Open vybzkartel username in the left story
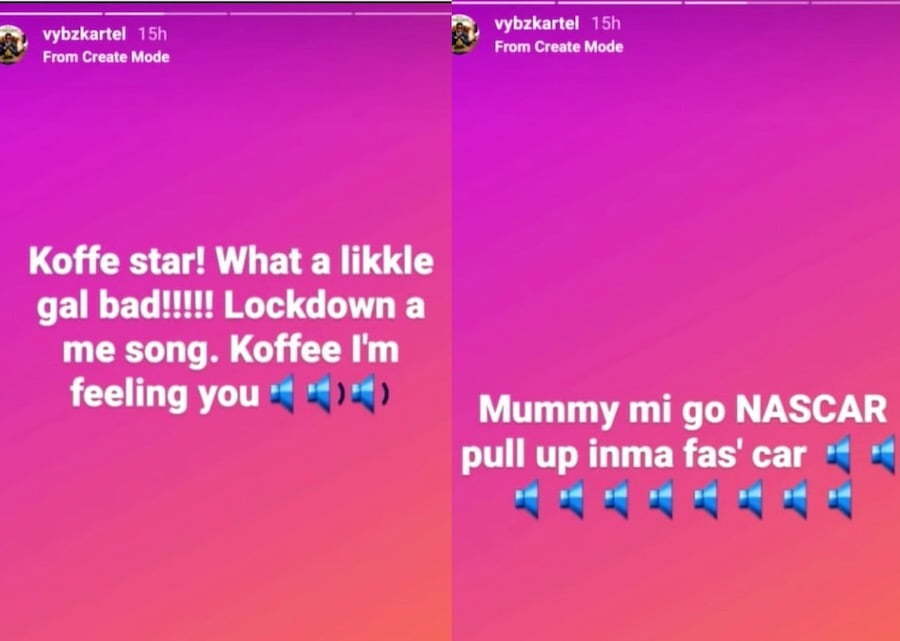The image size is (900, 641). [x=84, y=34]
